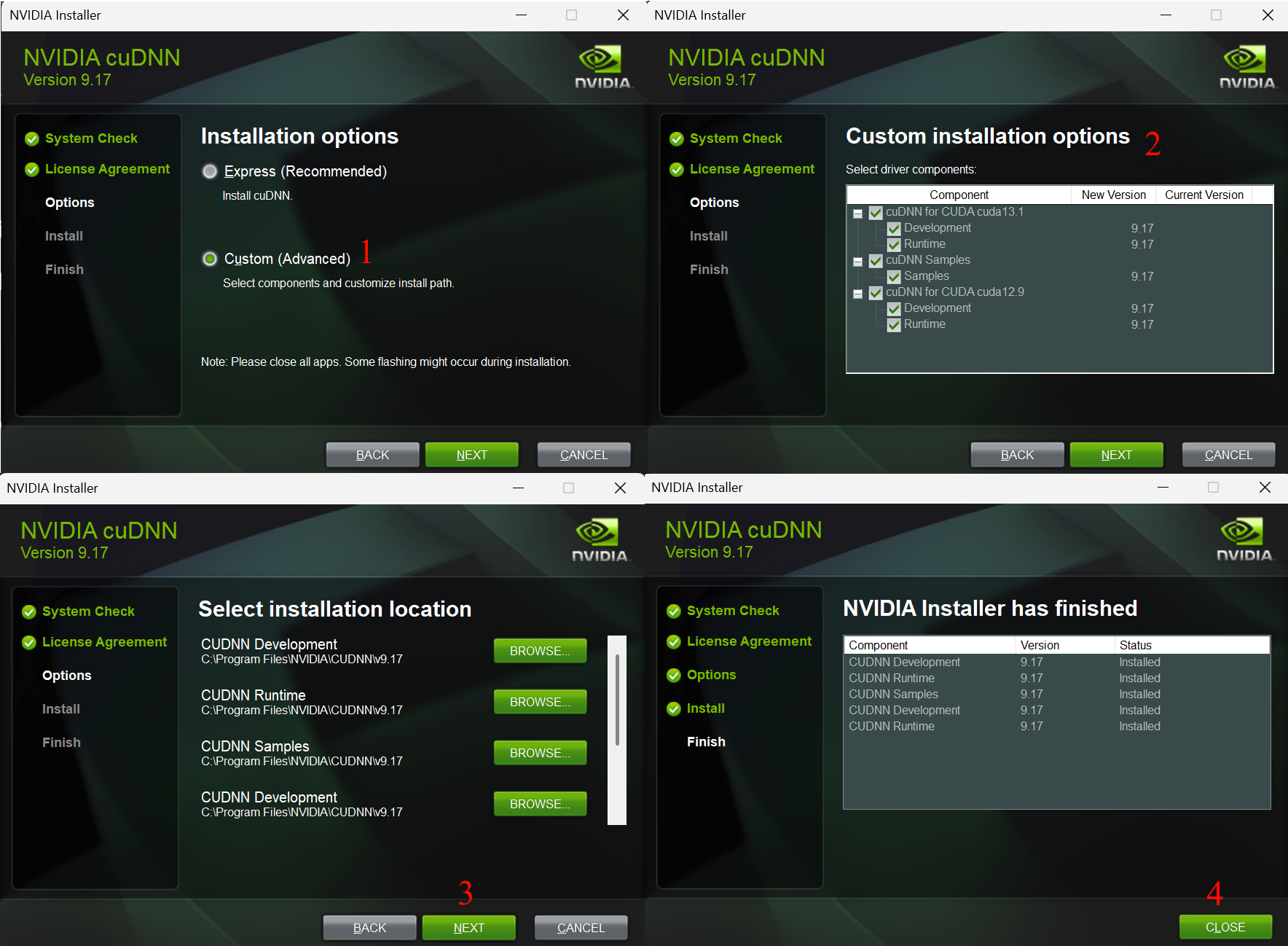Close the Select installation location installer window

(x=620, y=488)
